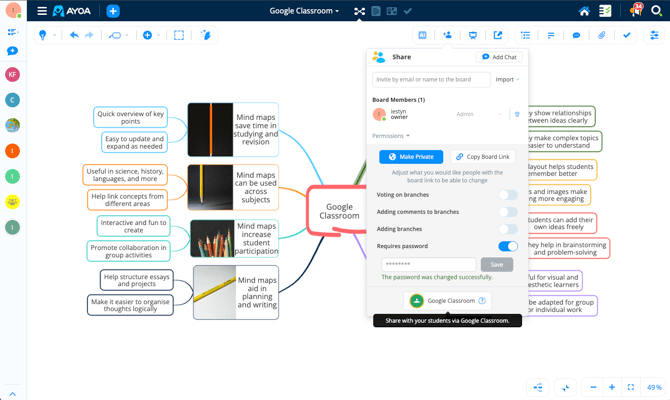Delete board member with trash icon

pos(517,114)
